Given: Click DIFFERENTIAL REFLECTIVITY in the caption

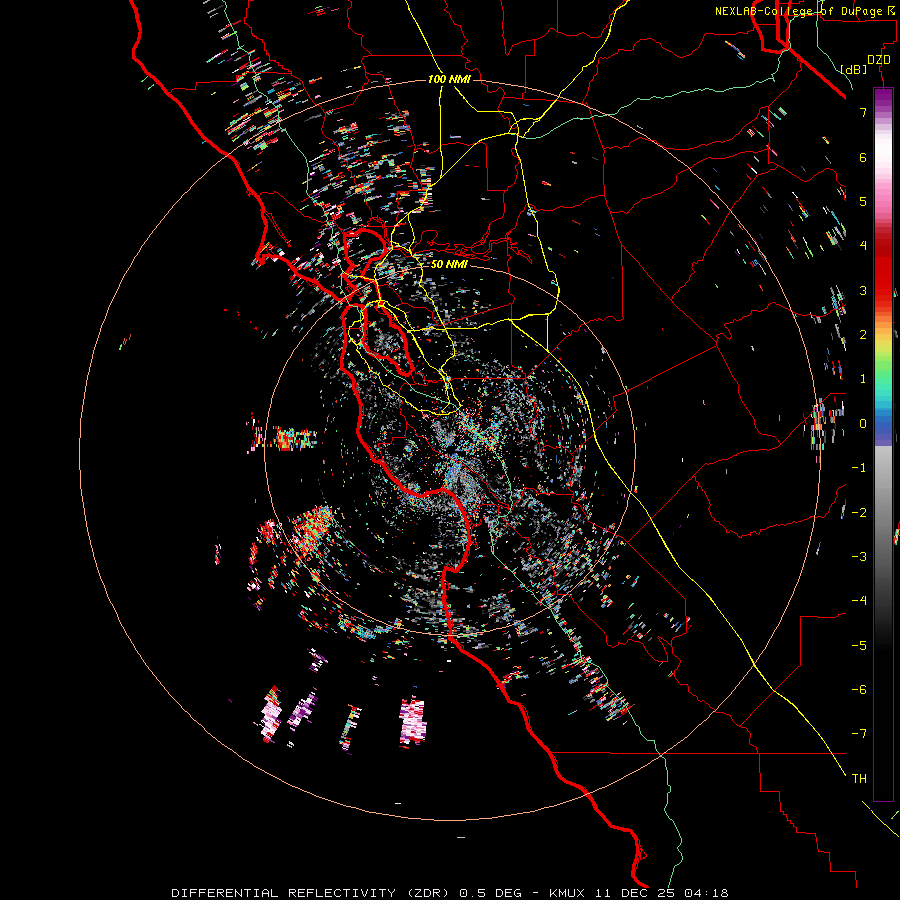Looking at the screenshot, I should click(x=284, y=893).
